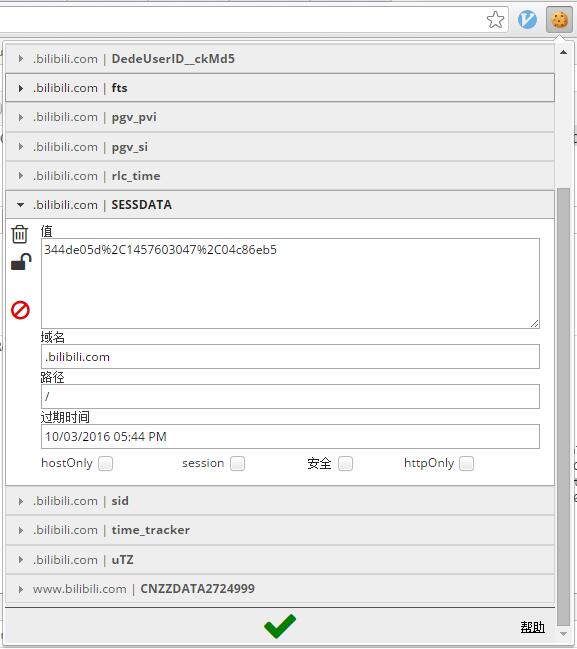
Task: Open the blue V extension icon
Action: click(x=527, y=19)
